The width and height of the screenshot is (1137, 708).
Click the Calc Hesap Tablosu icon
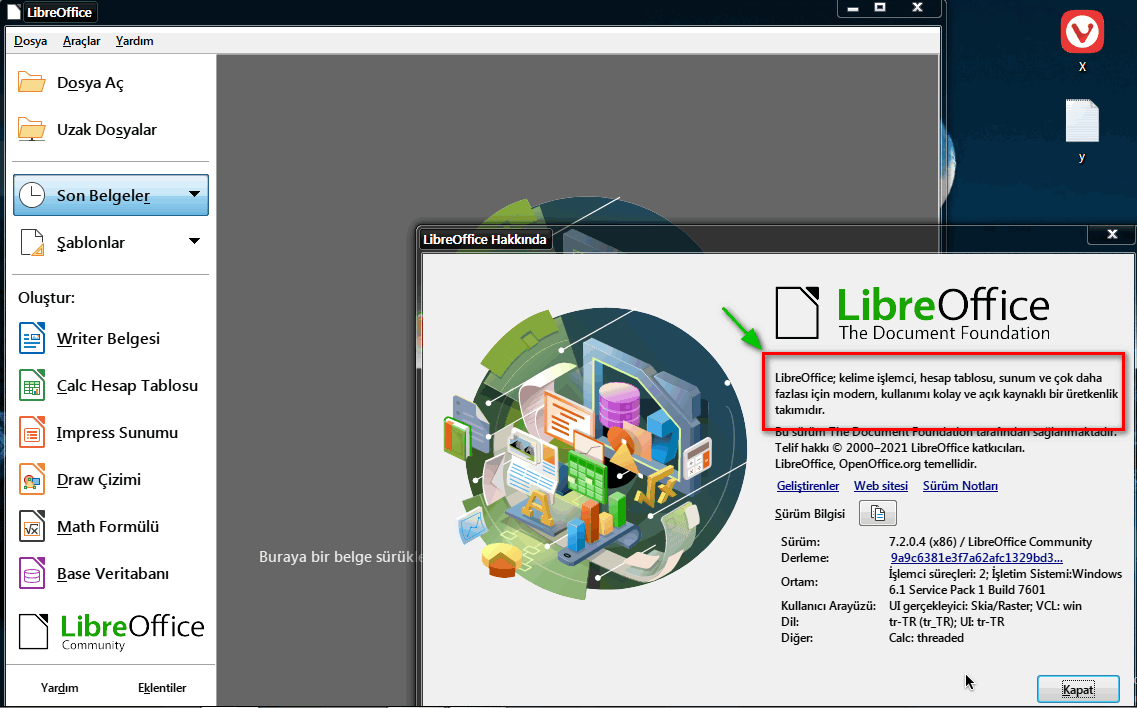32,386
